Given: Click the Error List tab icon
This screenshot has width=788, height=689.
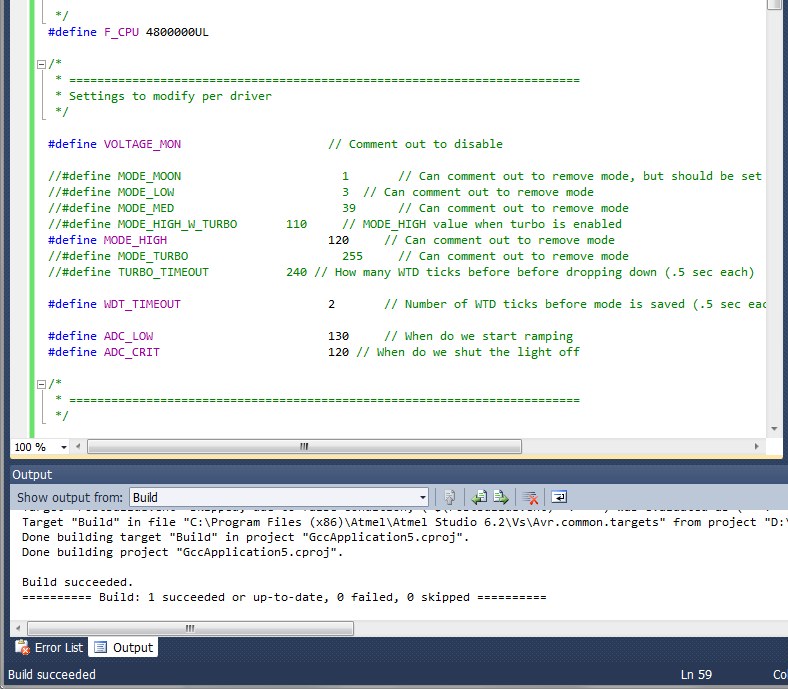Looking at the screenshot, I should click(x=22, y=647).
